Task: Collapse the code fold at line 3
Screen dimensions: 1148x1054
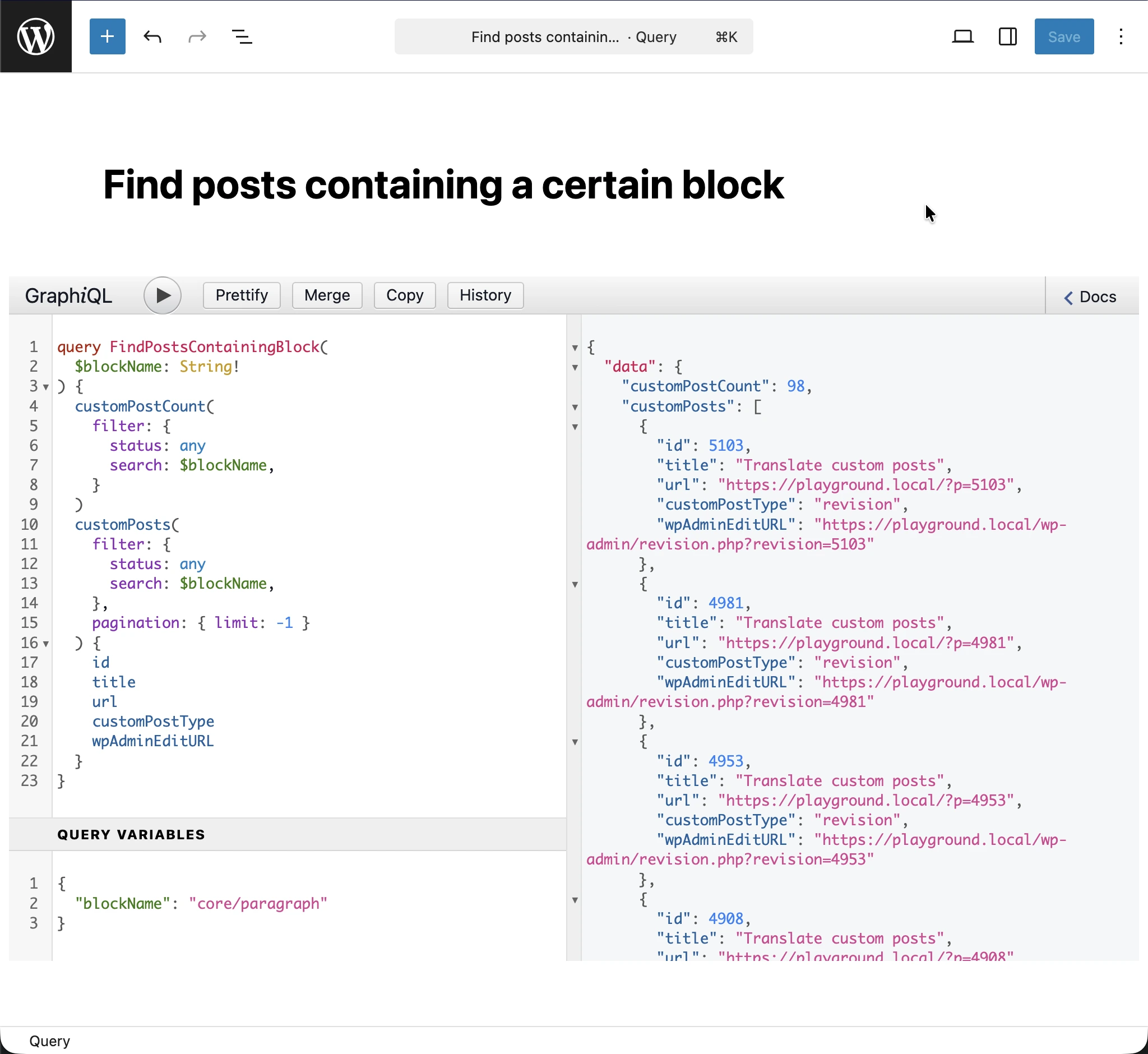Action: pyautogui.click(x=45, y=387)
